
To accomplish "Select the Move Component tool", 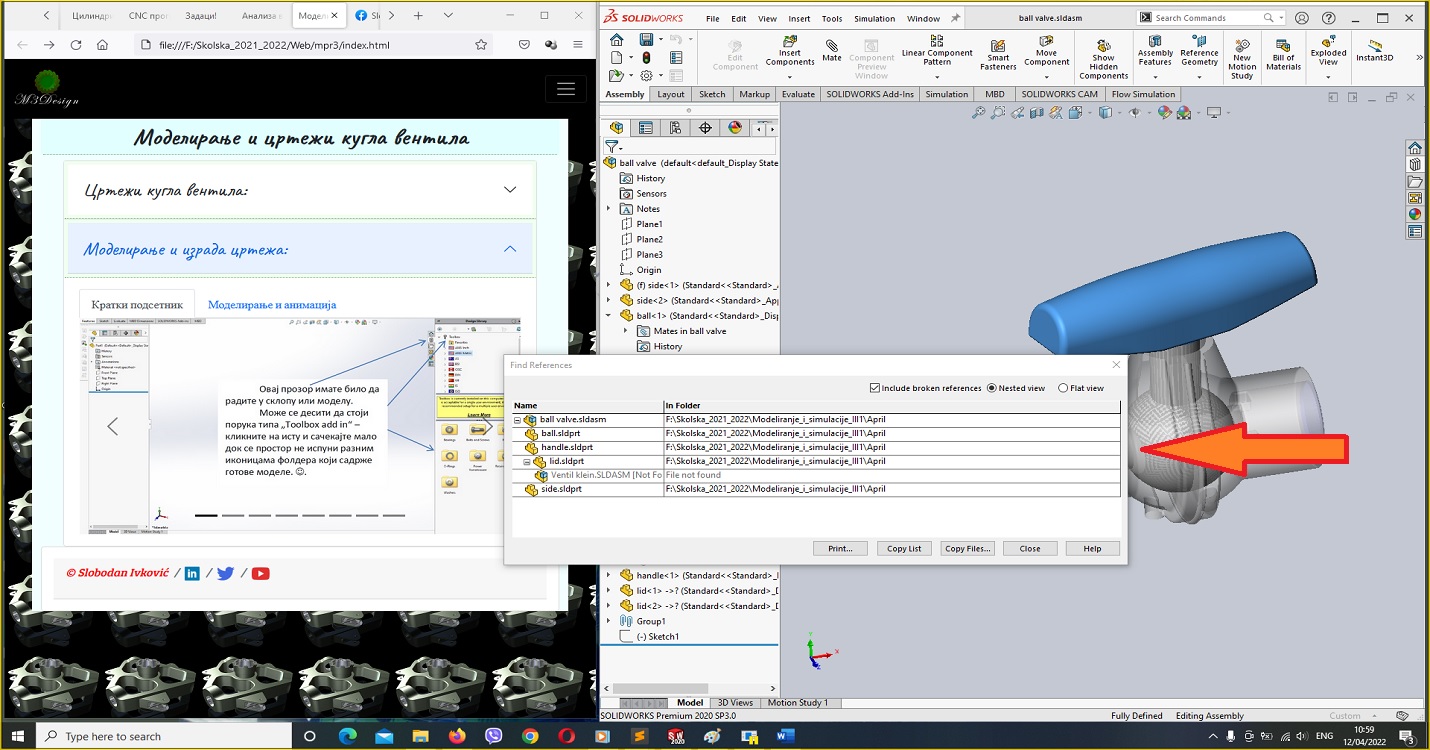I will 1046,51.
